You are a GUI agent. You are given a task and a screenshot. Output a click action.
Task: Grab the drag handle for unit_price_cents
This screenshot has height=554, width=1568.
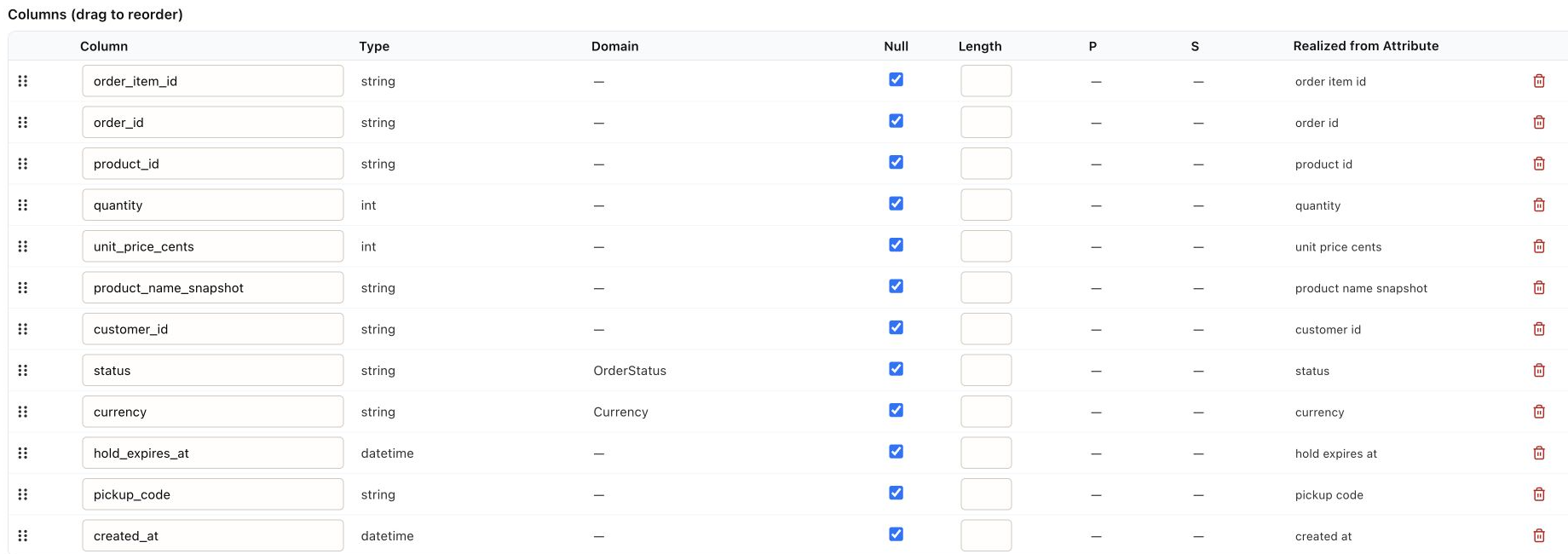click(x=23, y=246)
